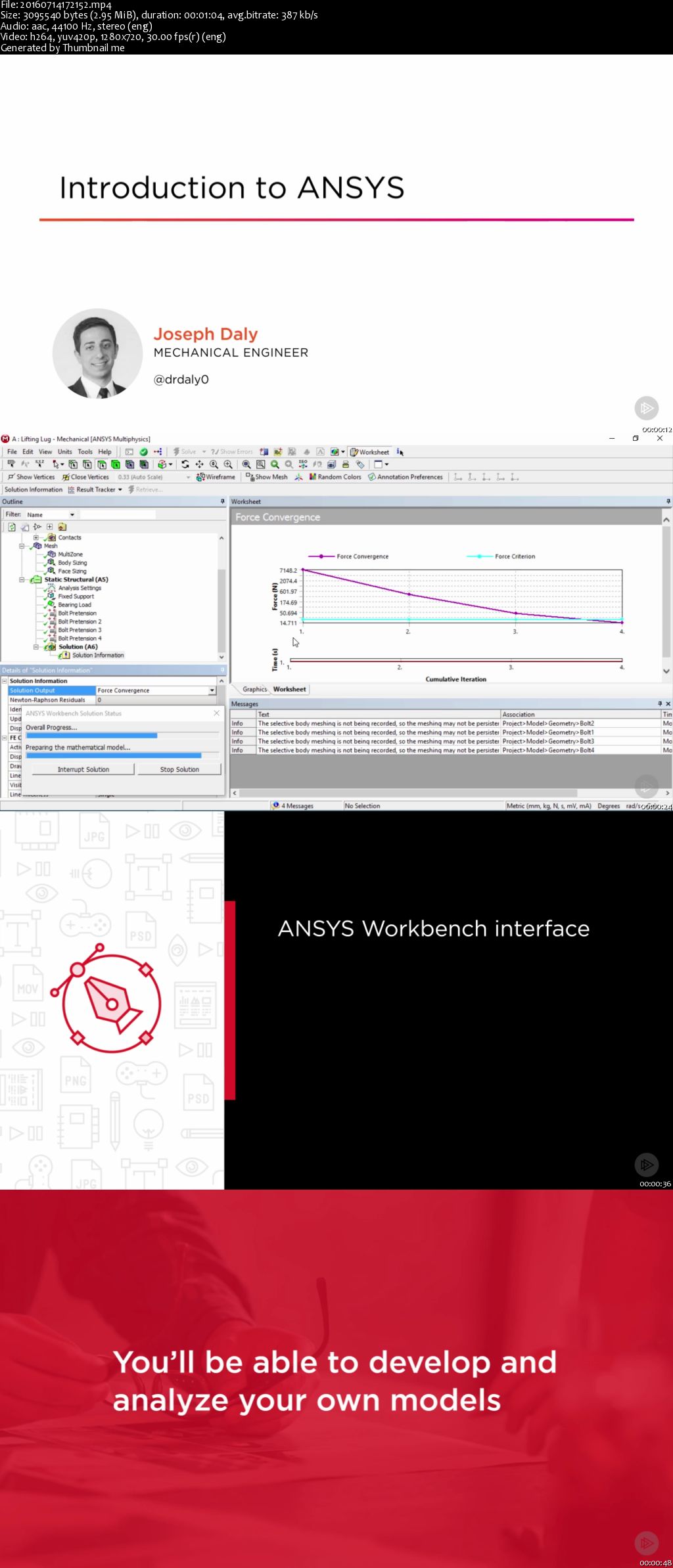Collapse the Solution (A6) node

click(36, 647)
